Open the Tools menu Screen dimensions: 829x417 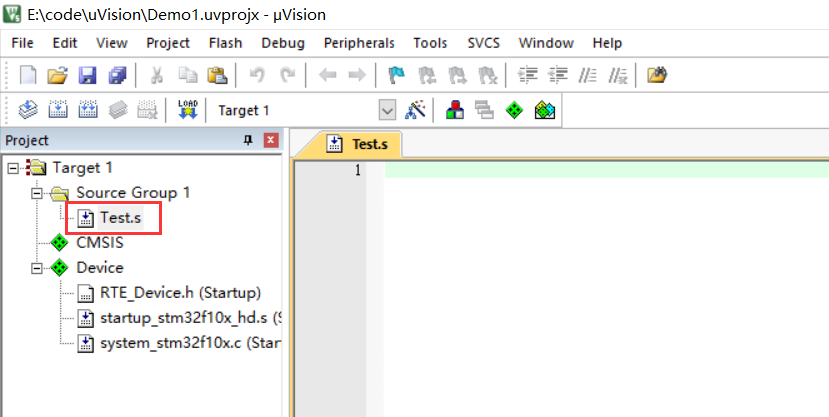tap(430, 43)
